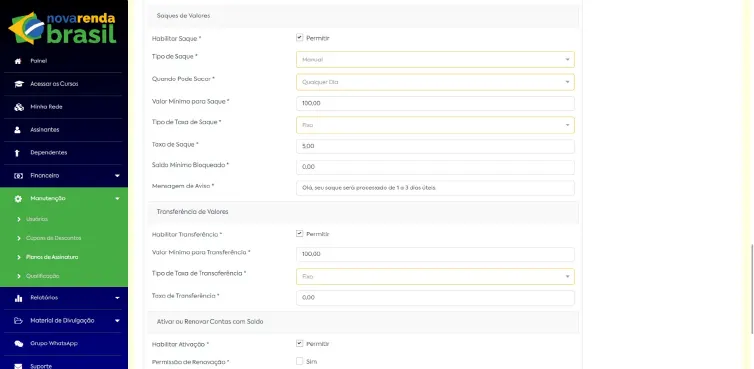This screenshot has height=369, width=754.
Task: Open the Cupons de Descontos link
Action: pyautogui.click(x=53, y=238)
